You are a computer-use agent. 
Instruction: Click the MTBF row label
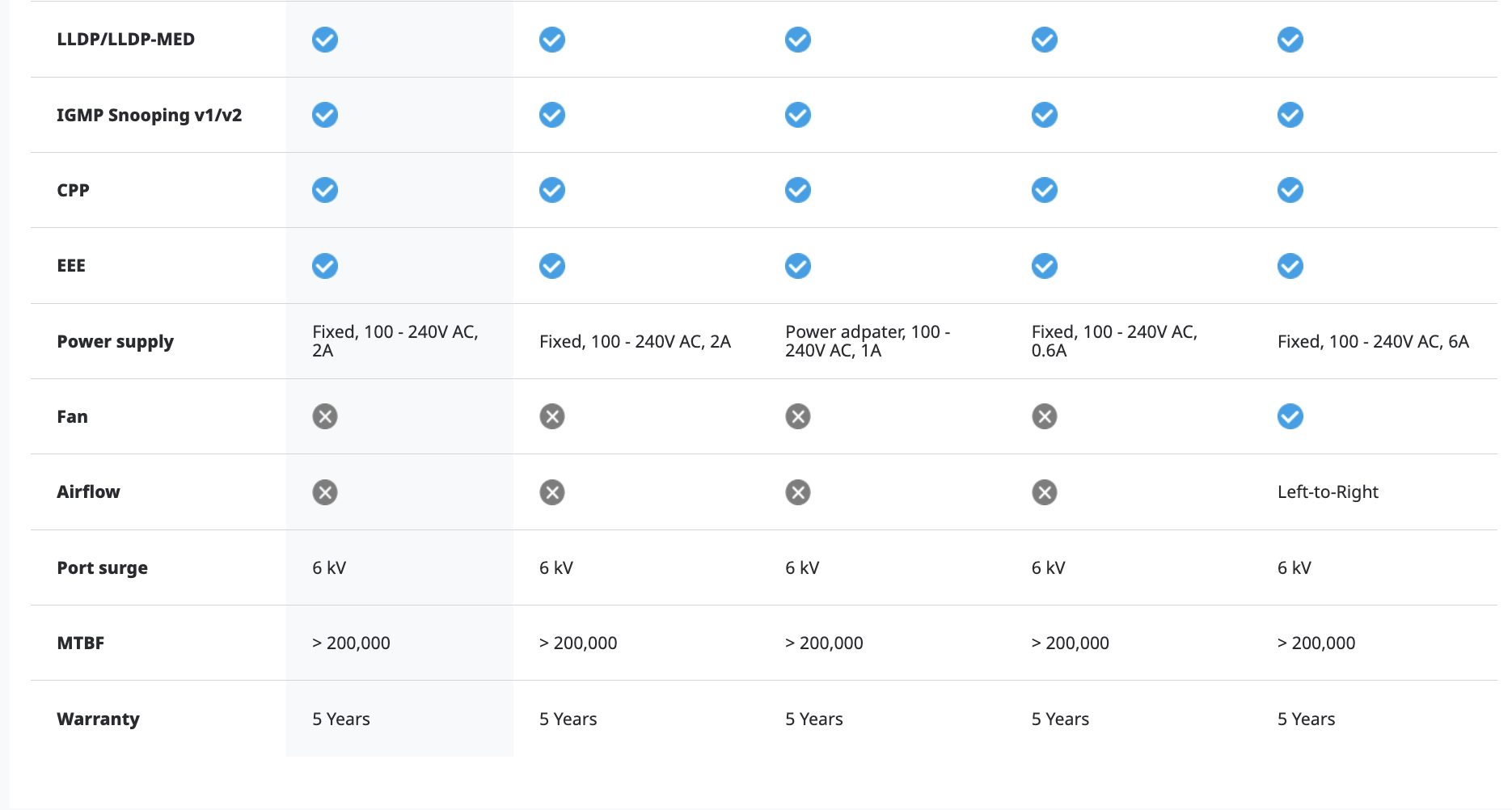[80, 643]
